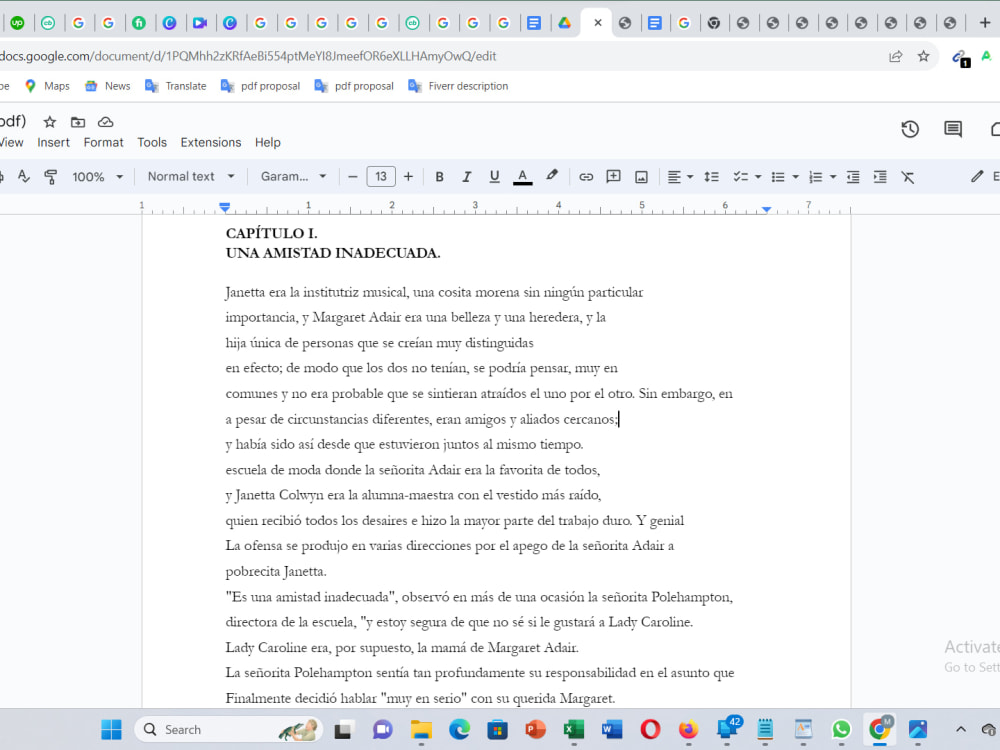1000x750 pixels.
Task: Open the text color picker
Action: click(x=522, y=177)
